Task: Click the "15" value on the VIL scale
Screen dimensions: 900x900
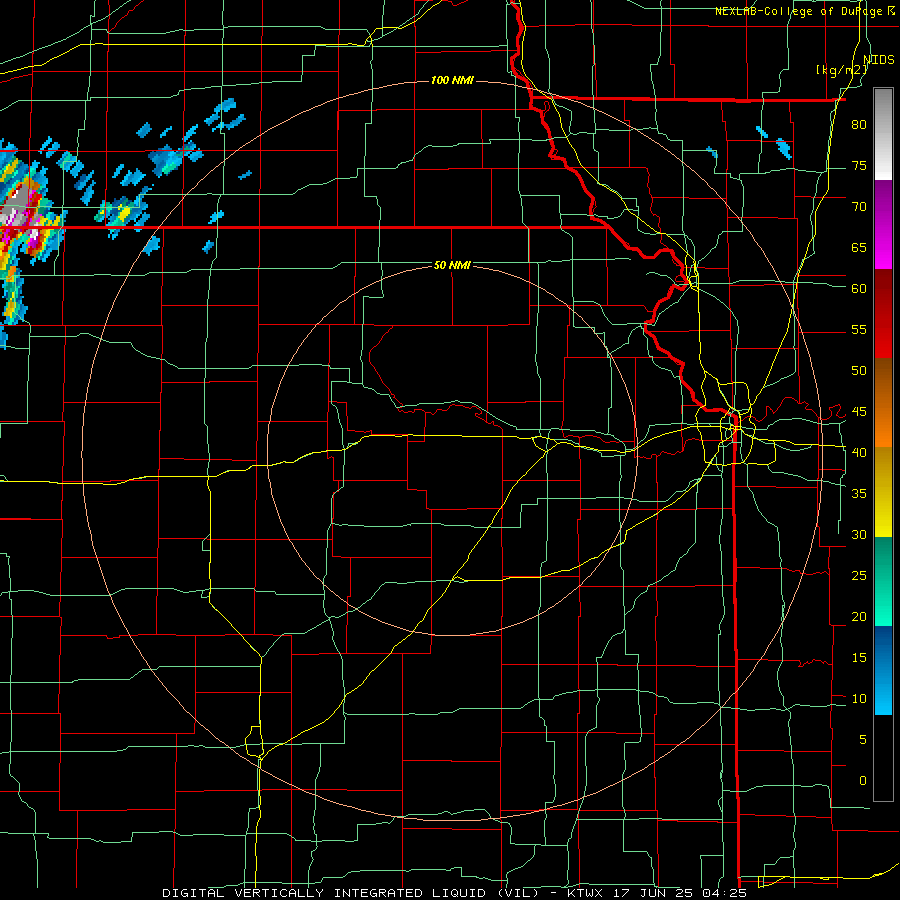Action: click(859, 657)
